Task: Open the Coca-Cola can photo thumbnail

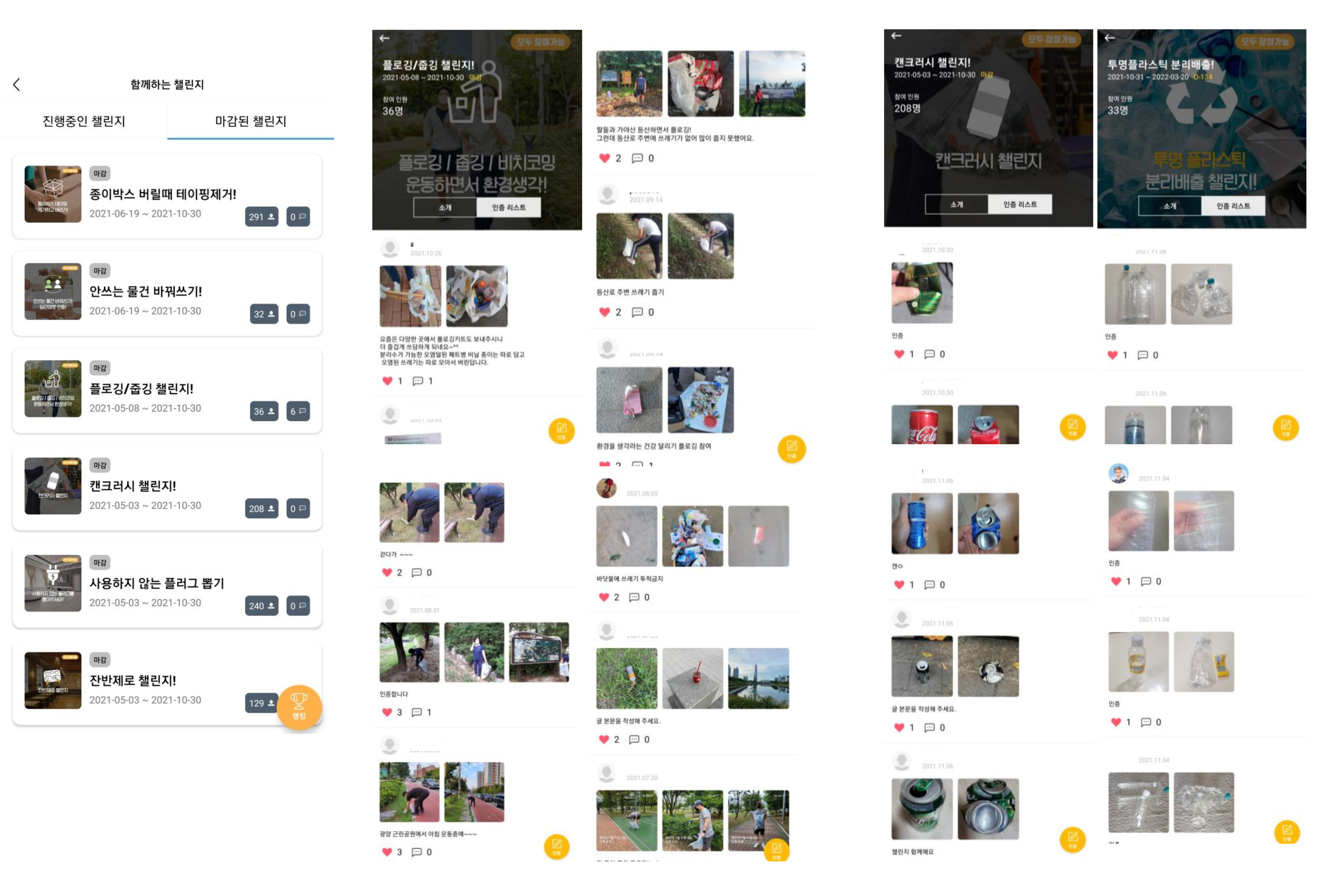Action: point(922,425)
